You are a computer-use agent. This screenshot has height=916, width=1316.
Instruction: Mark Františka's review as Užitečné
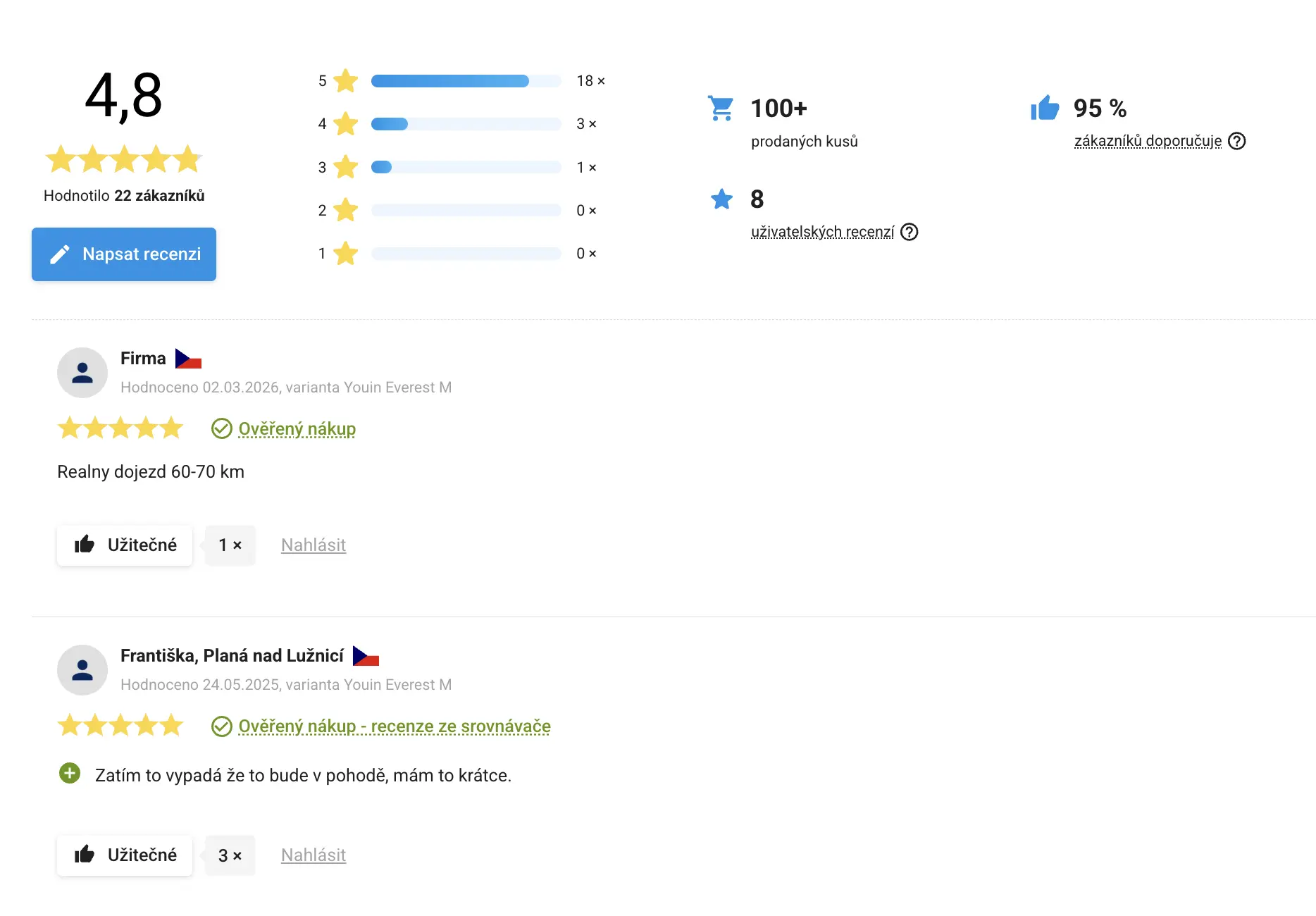coord(125,855)
